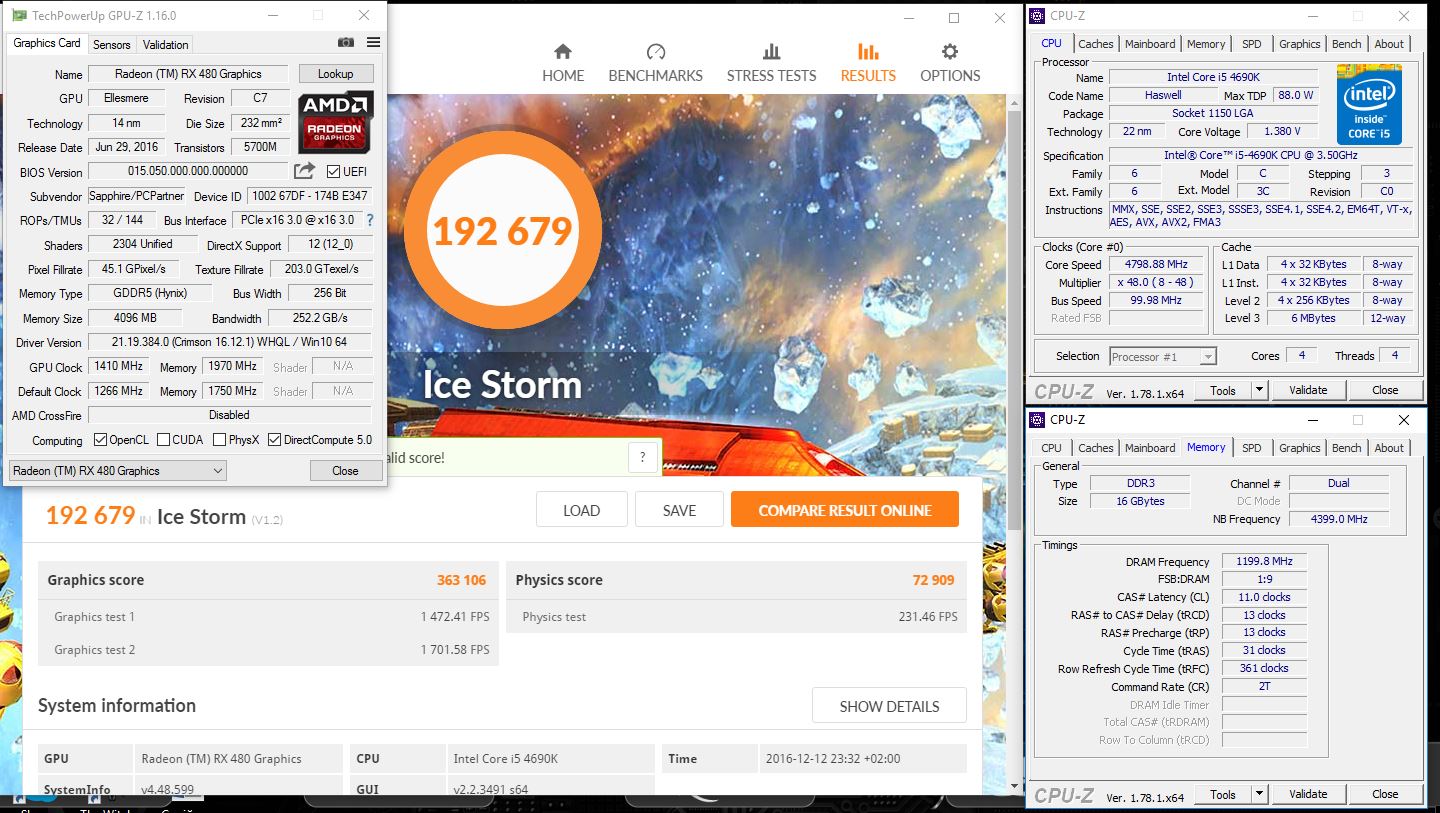1440x813 pixels.
Task: Click the Bus Interface question mark icon
Action: pyautogui.click(x=370, y=220)
